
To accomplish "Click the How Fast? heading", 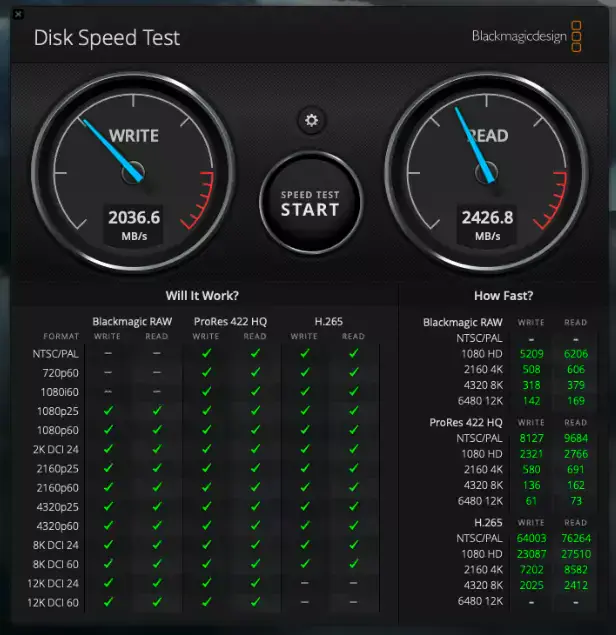I will 503,296.
